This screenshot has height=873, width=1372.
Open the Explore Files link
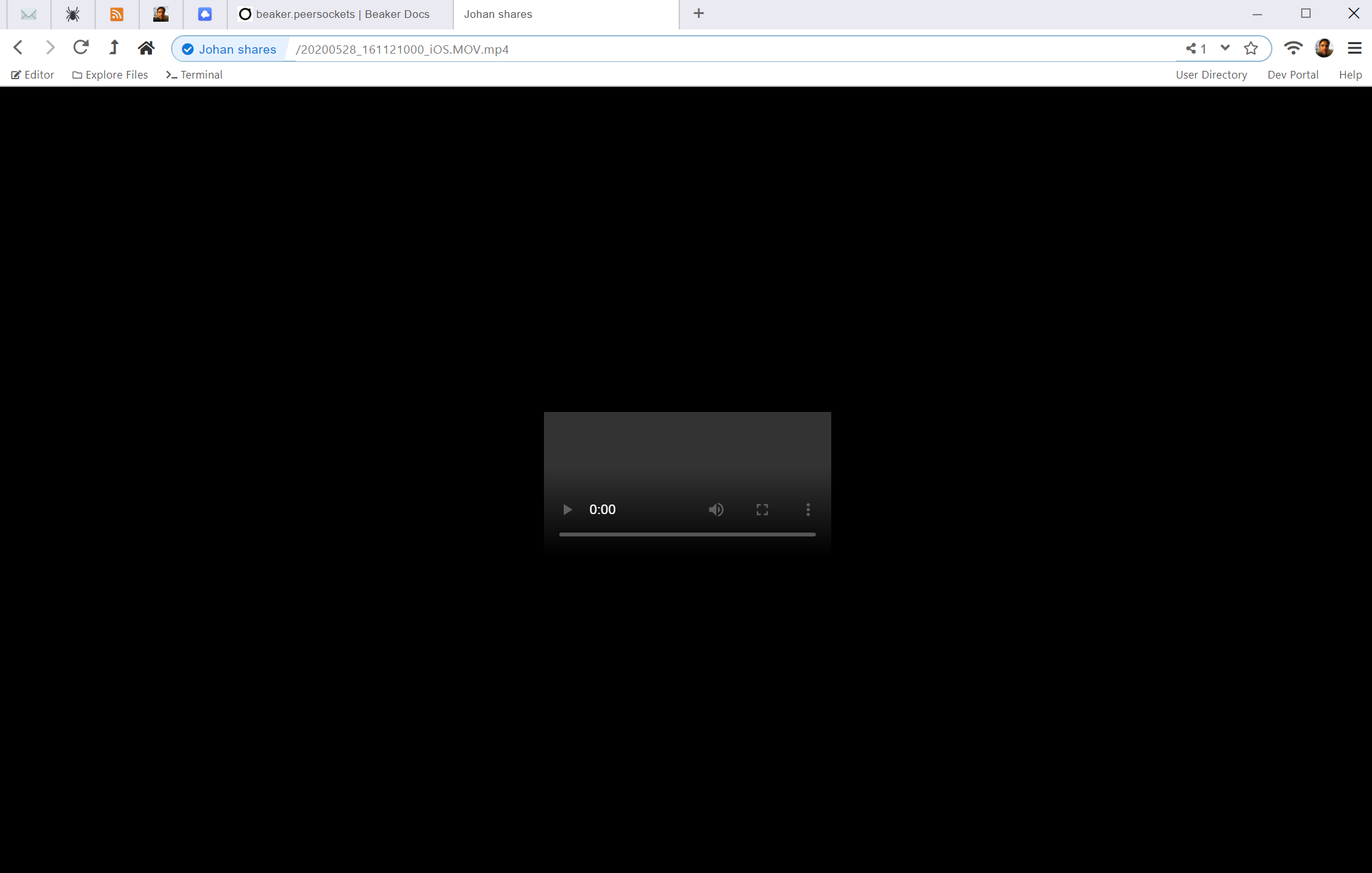tap(110, 75)
